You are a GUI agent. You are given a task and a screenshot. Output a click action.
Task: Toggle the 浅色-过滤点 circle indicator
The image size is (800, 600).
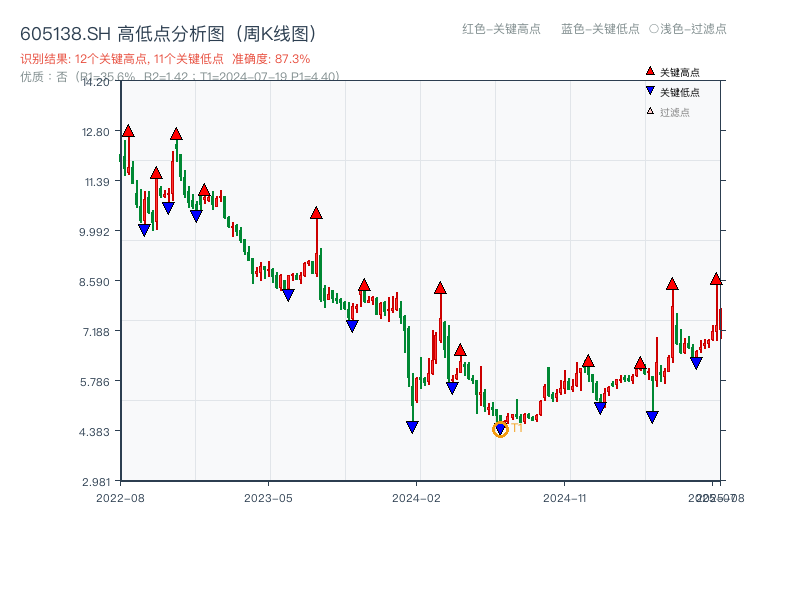[x=654, y=29]
